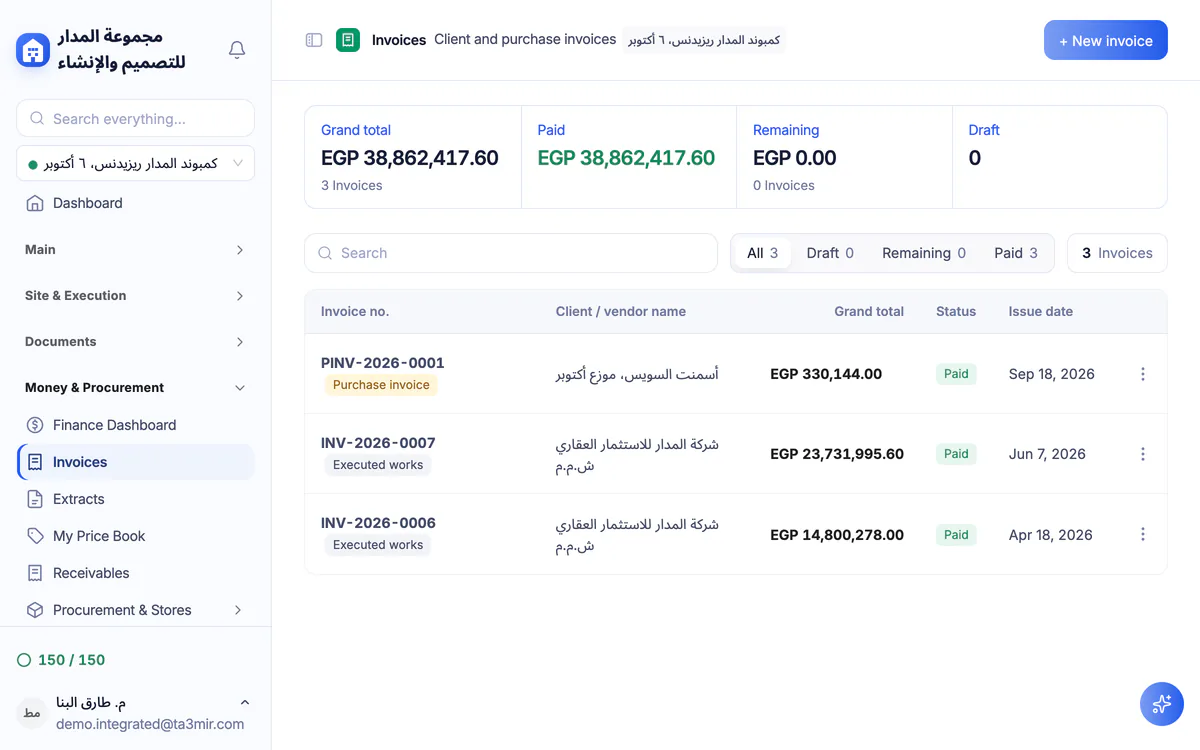Expand Procurement & Stores submenu chevron
The image size is (1200, 750).
(x=238, y=610)
